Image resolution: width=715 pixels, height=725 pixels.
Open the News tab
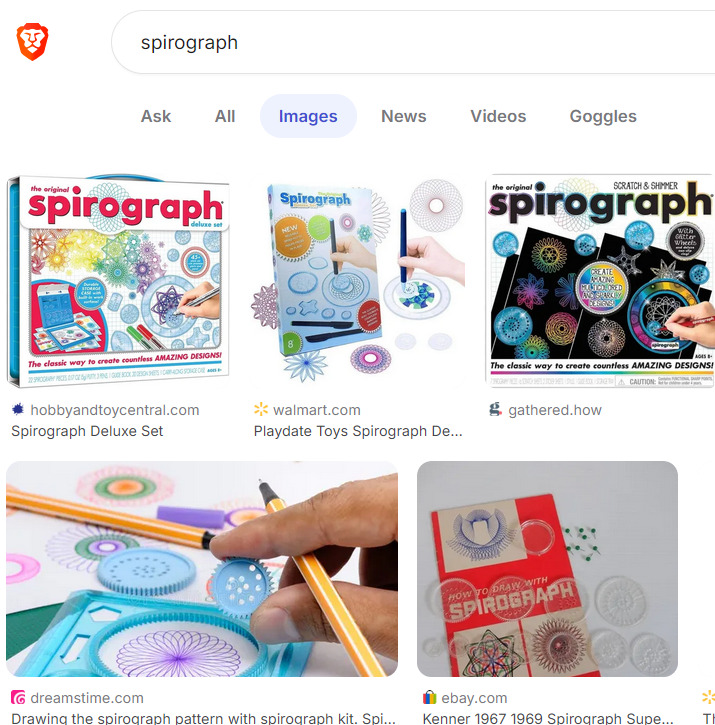pos(403,116)
